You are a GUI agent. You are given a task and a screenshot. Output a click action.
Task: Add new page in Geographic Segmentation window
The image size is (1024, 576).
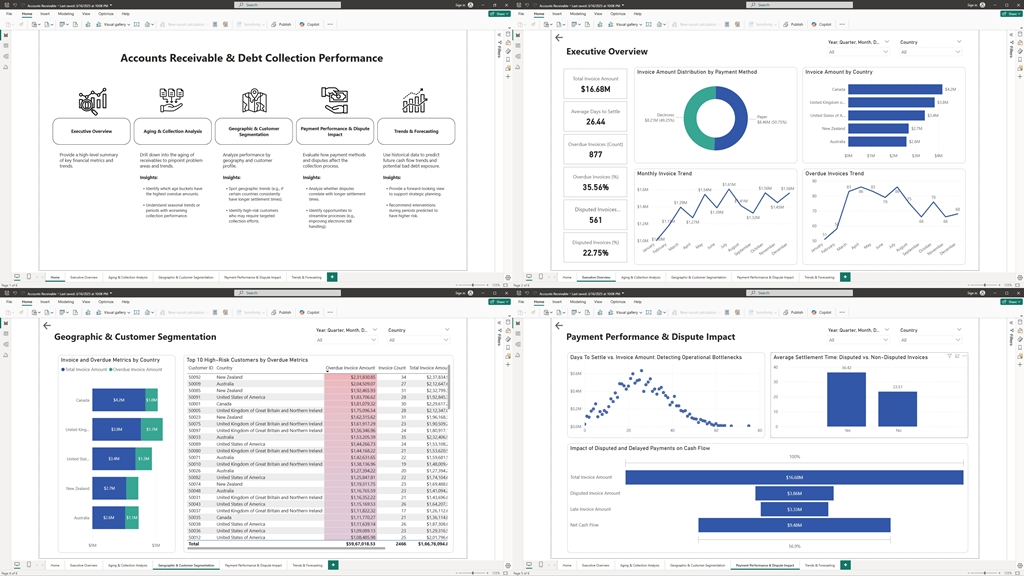[x=333, y=565]
